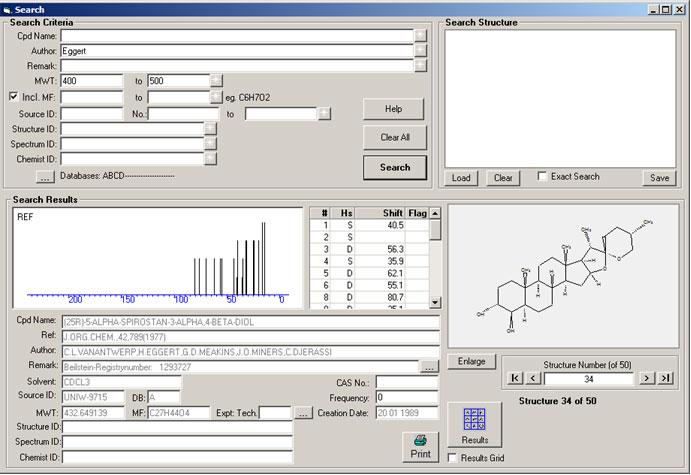Go to the previous structure
This screenshot has height=475, width=691.
click(533, 378)
